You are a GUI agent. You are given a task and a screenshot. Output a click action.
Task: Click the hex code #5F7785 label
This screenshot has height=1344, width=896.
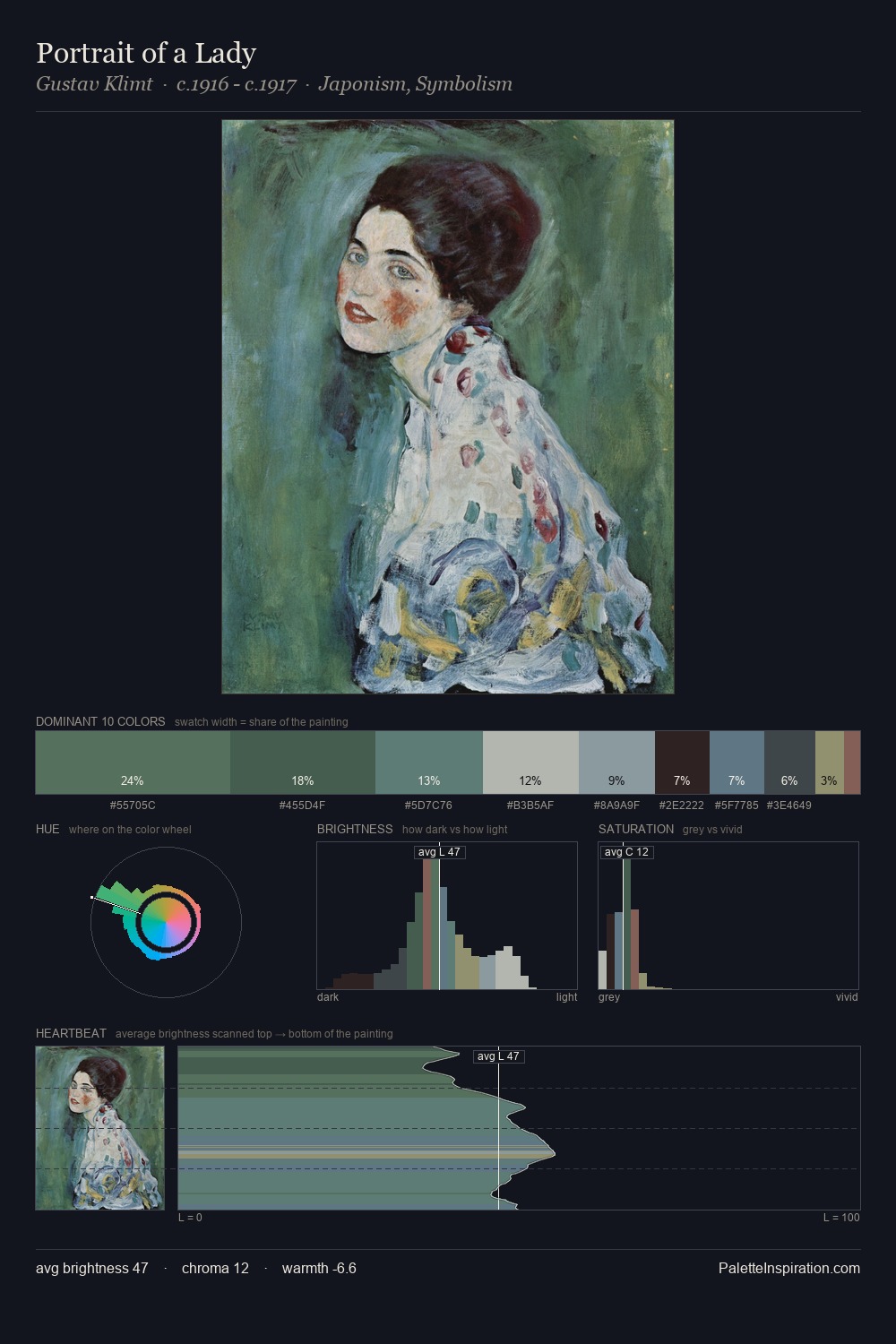tap(737, 806)
